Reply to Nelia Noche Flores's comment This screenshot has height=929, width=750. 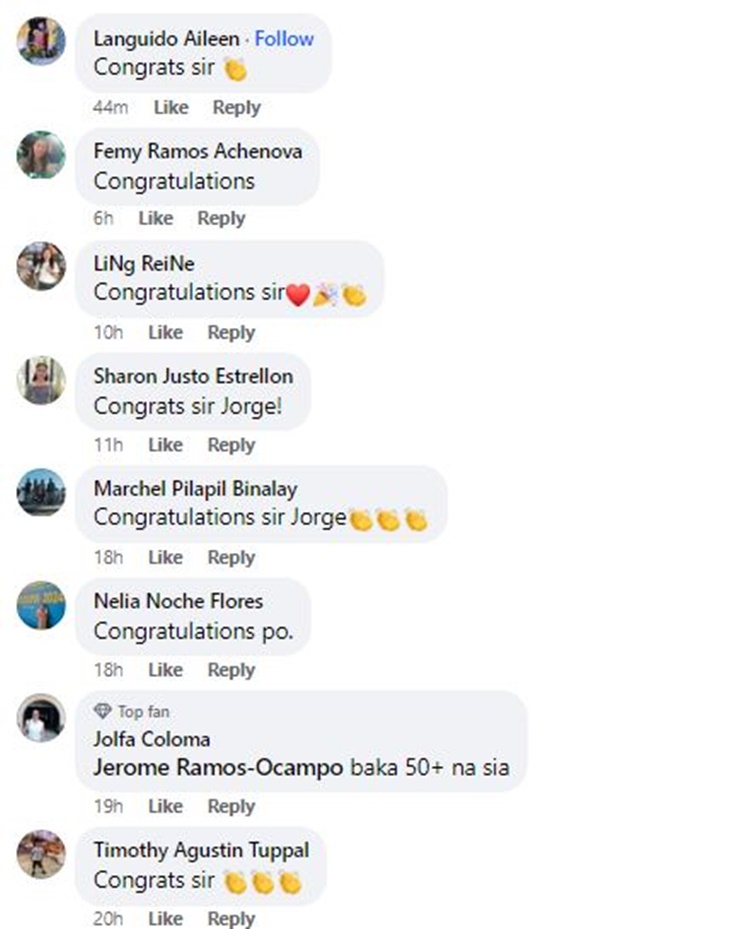tap(231, 669)
